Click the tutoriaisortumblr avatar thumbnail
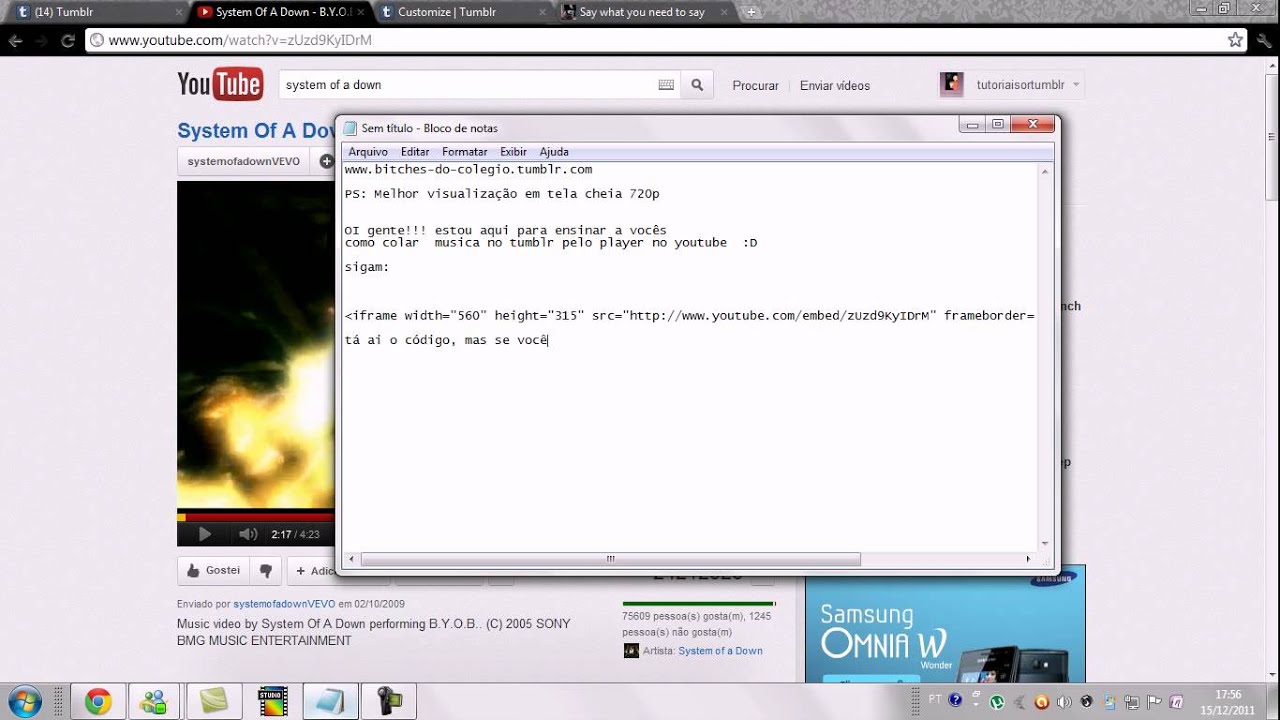Viewport: 1280px width, 720px height. coord(951,84)
